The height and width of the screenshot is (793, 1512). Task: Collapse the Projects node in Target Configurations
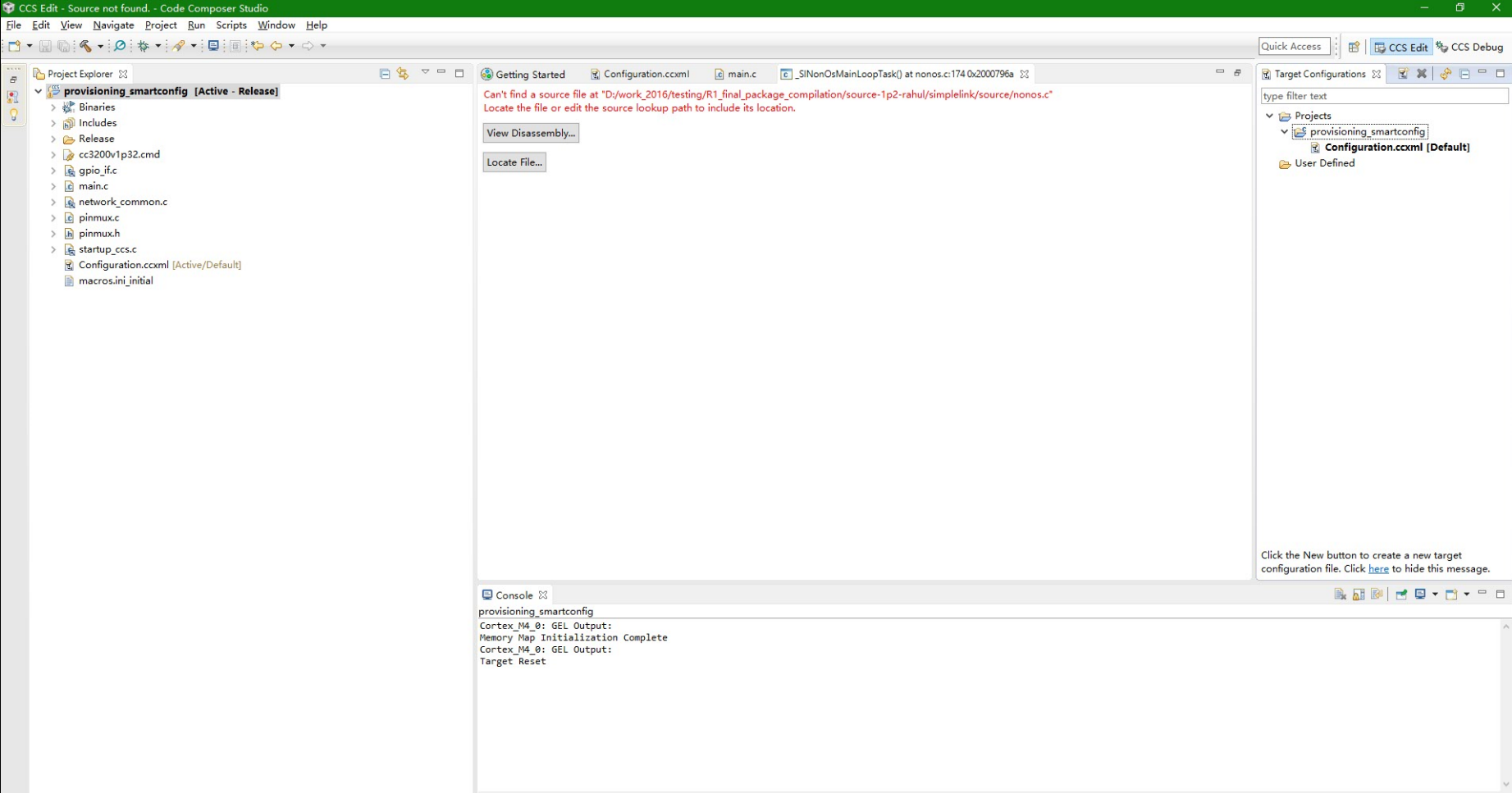coord(1270,116)
